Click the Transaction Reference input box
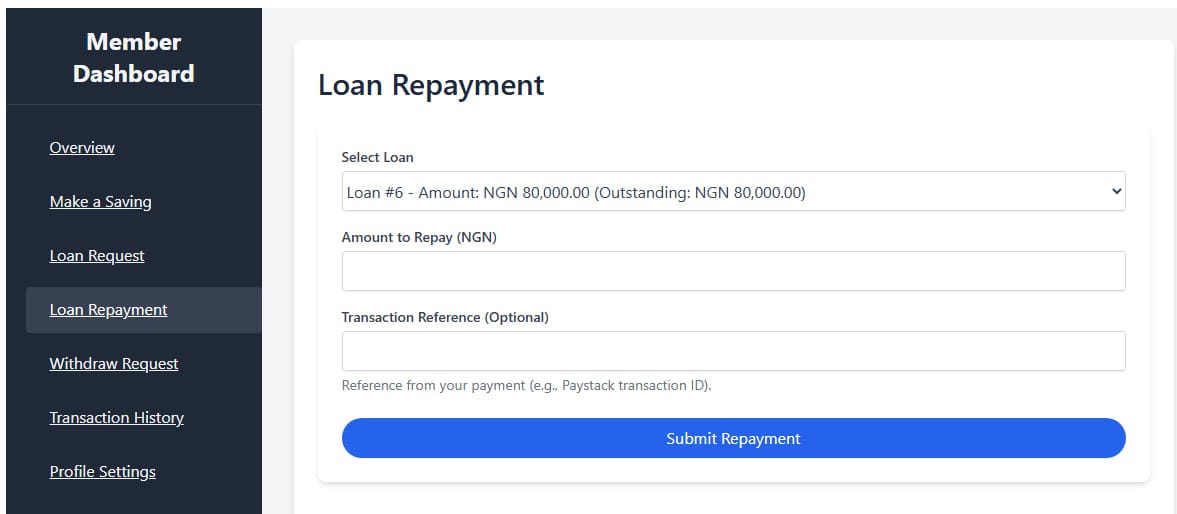The height and width of the screenshot is (514, 1177). [733, 351]
